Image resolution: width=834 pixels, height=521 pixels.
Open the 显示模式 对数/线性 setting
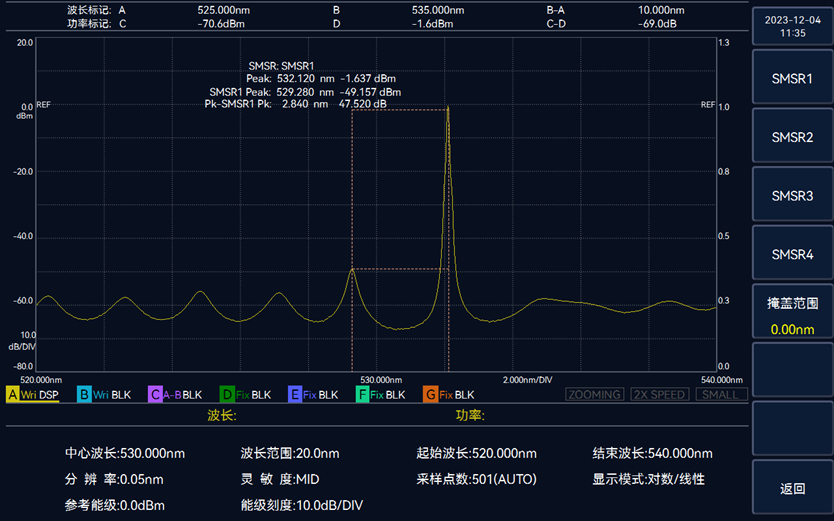click(x=648, y=479)
